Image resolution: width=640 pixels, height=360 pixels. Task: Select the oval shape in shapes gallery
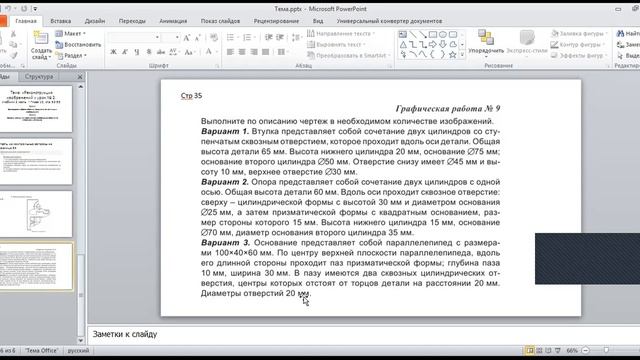(x=443, y=35)
